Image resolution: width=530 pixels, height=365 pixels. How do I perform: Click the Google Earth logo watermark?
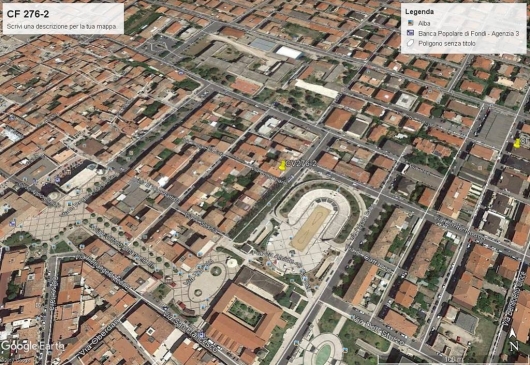tap(32, 346)
